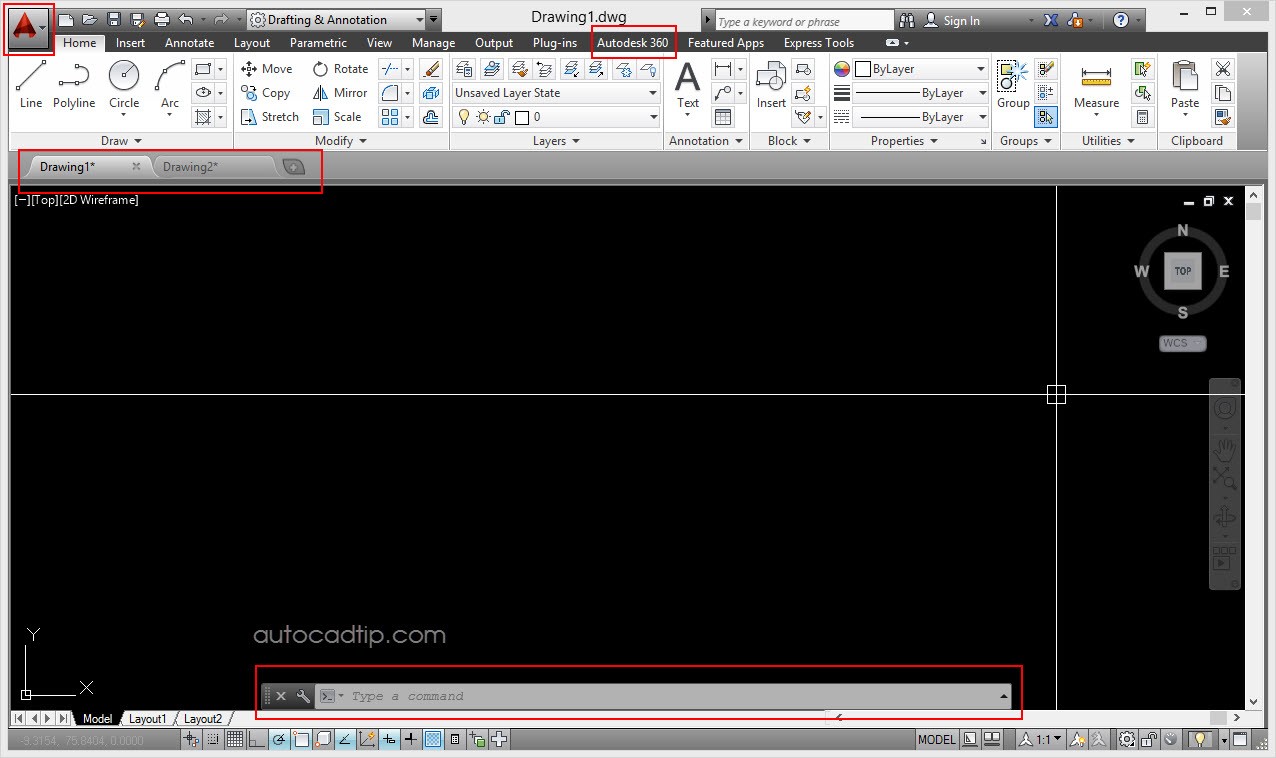
Task: Open Layer Properties manager icon
Action: (464, 69)
